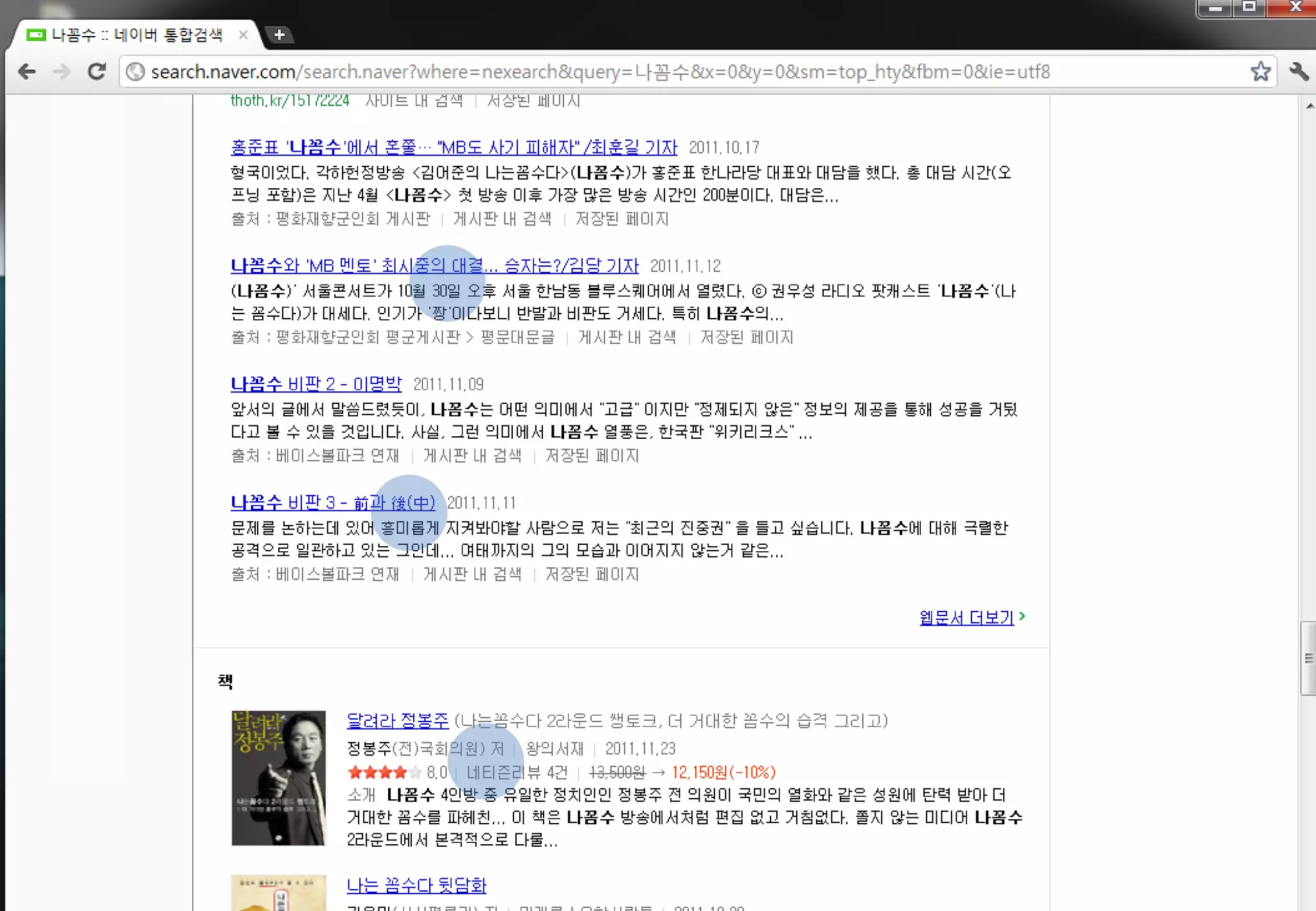Open the 나꼼수와 'MB 멘토' 최시중의 대결 link
This screenshot has width=1316, height=911.
coord(434,265)
